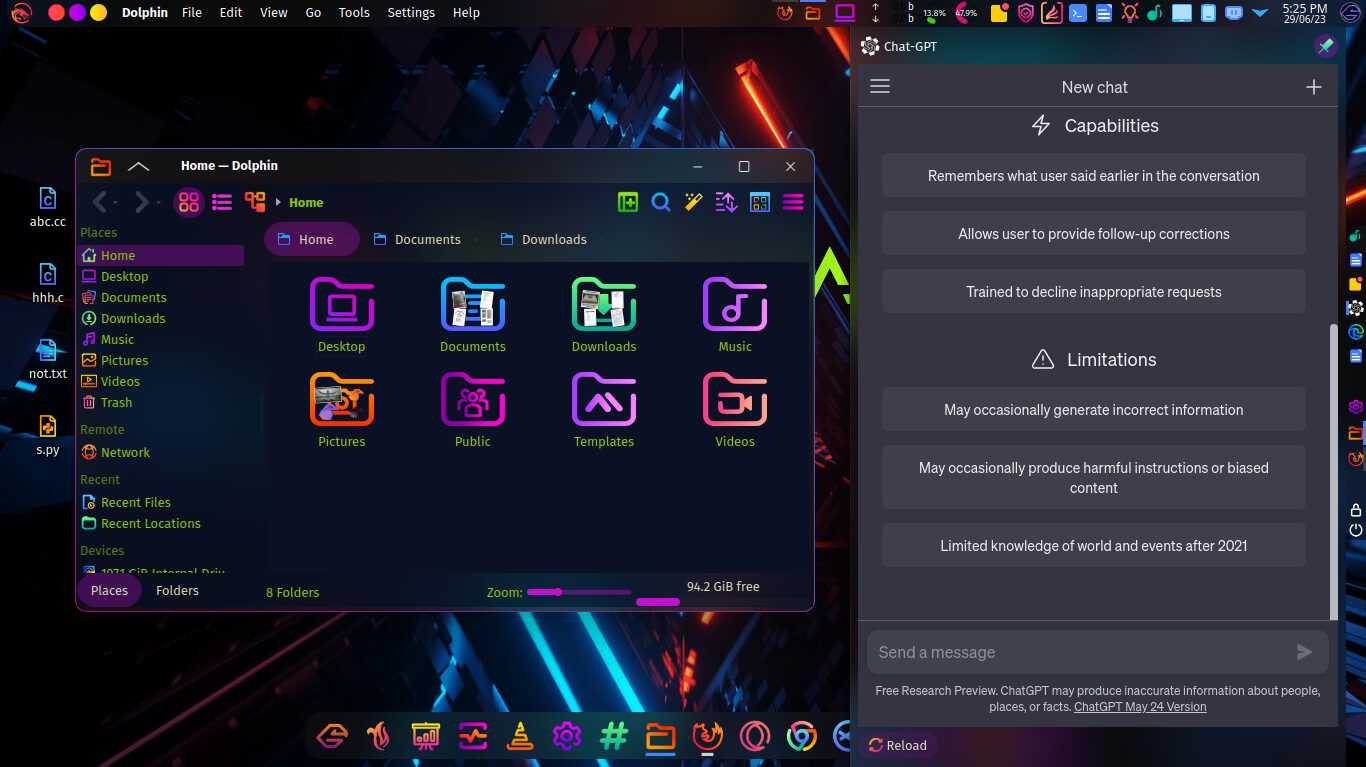Select Trash in Places sidebar

point(160,403)
